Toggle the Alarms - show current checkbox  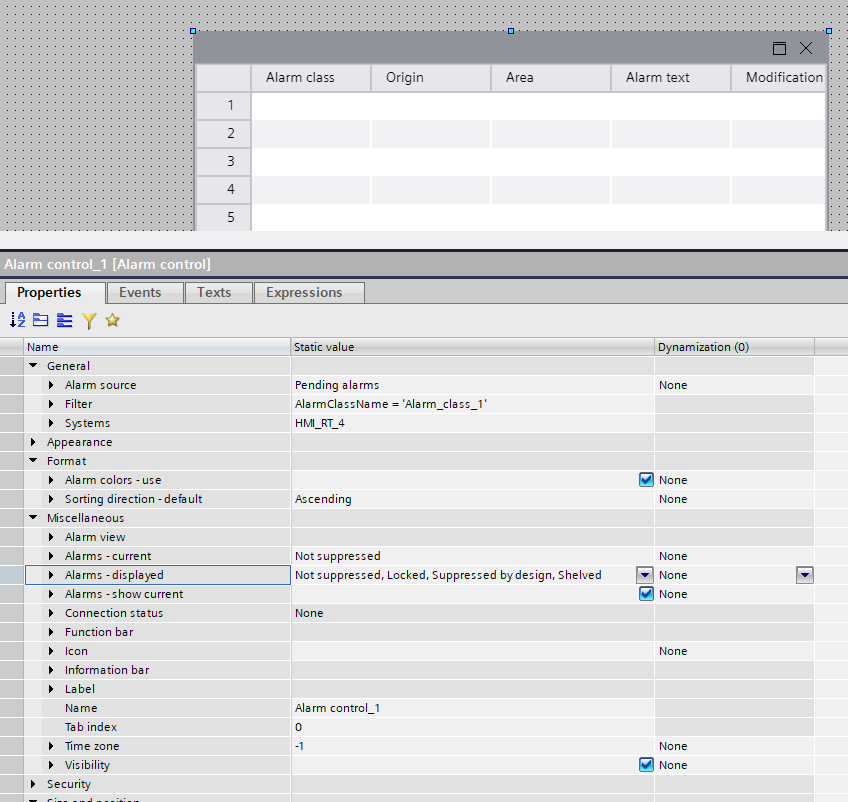(646, 594)
